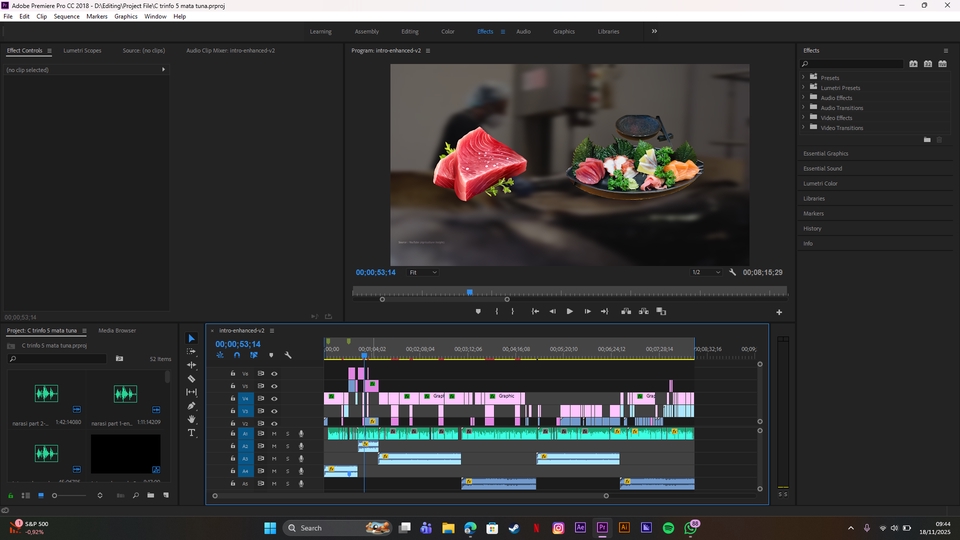Screen dimensions: 960x540
Task: Solo audio track A2
Action: (288, 446)
